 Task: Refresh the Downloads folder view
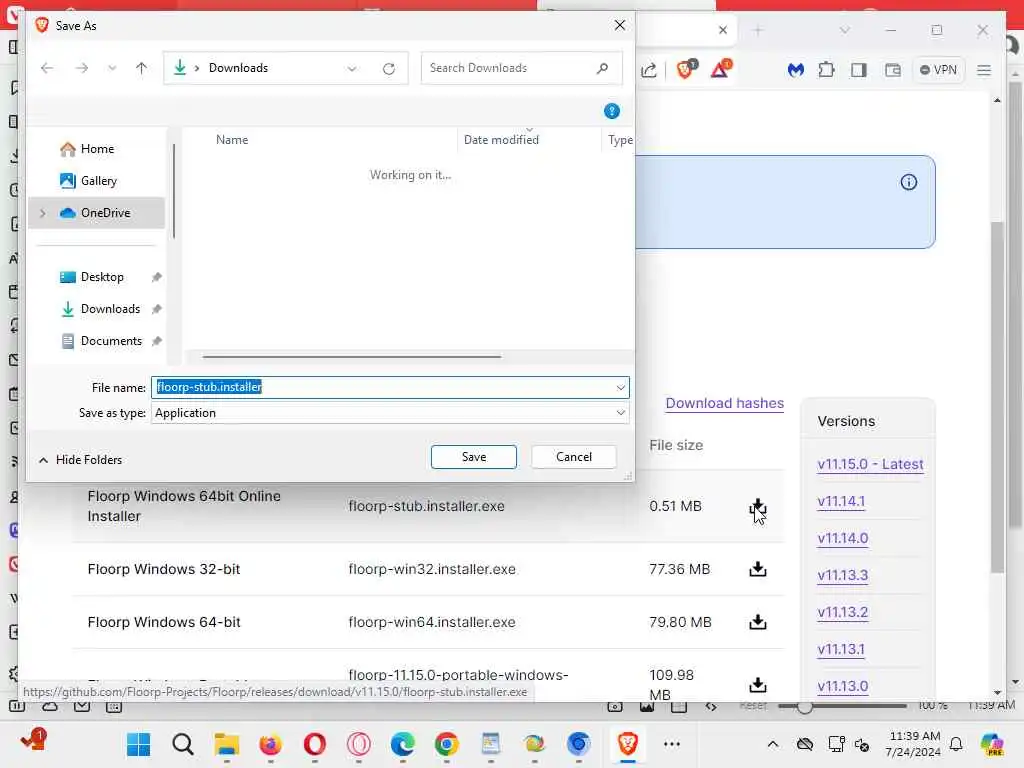[x=389, y=69]
